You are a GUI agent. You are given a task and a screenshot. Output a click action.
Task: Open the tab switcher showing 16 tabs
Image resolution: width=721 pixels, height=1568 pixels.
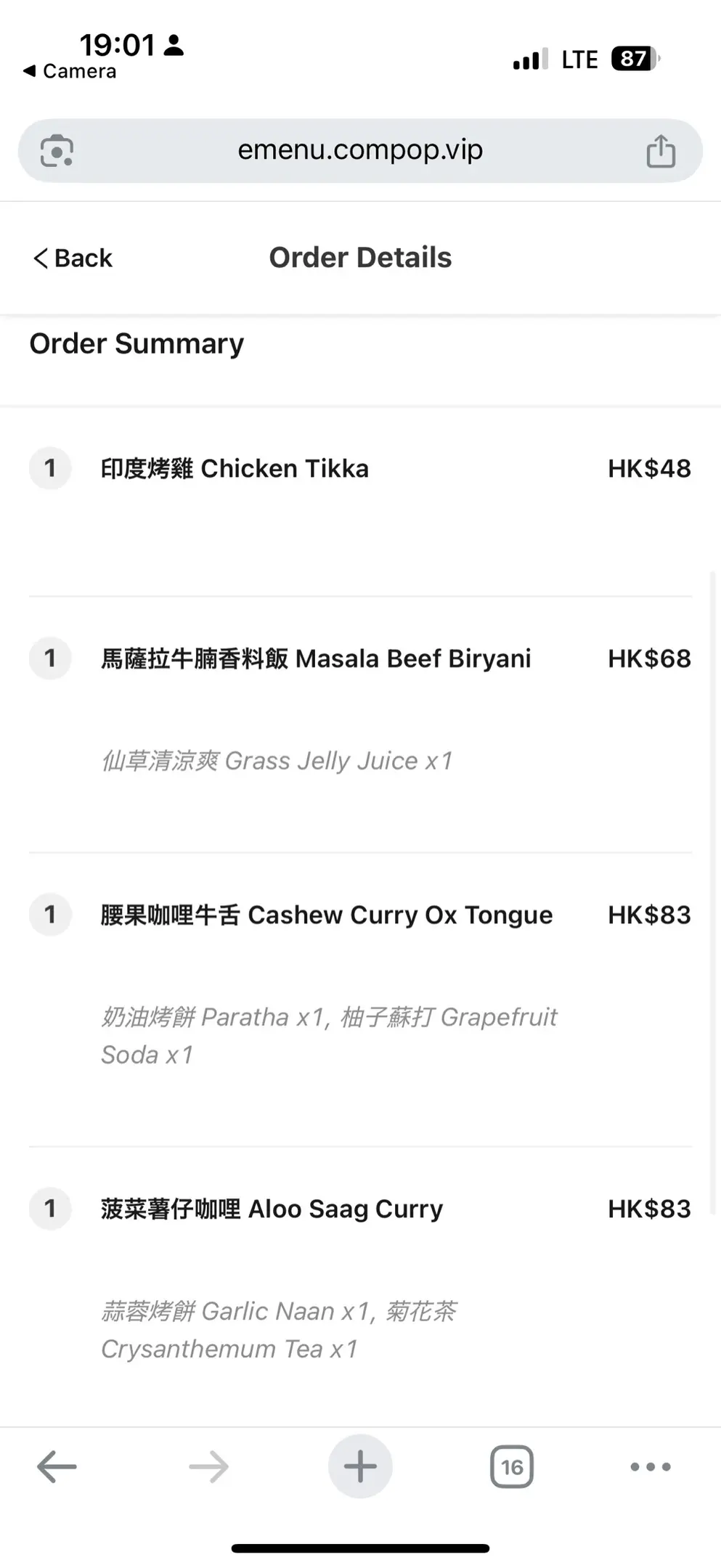512,1466
